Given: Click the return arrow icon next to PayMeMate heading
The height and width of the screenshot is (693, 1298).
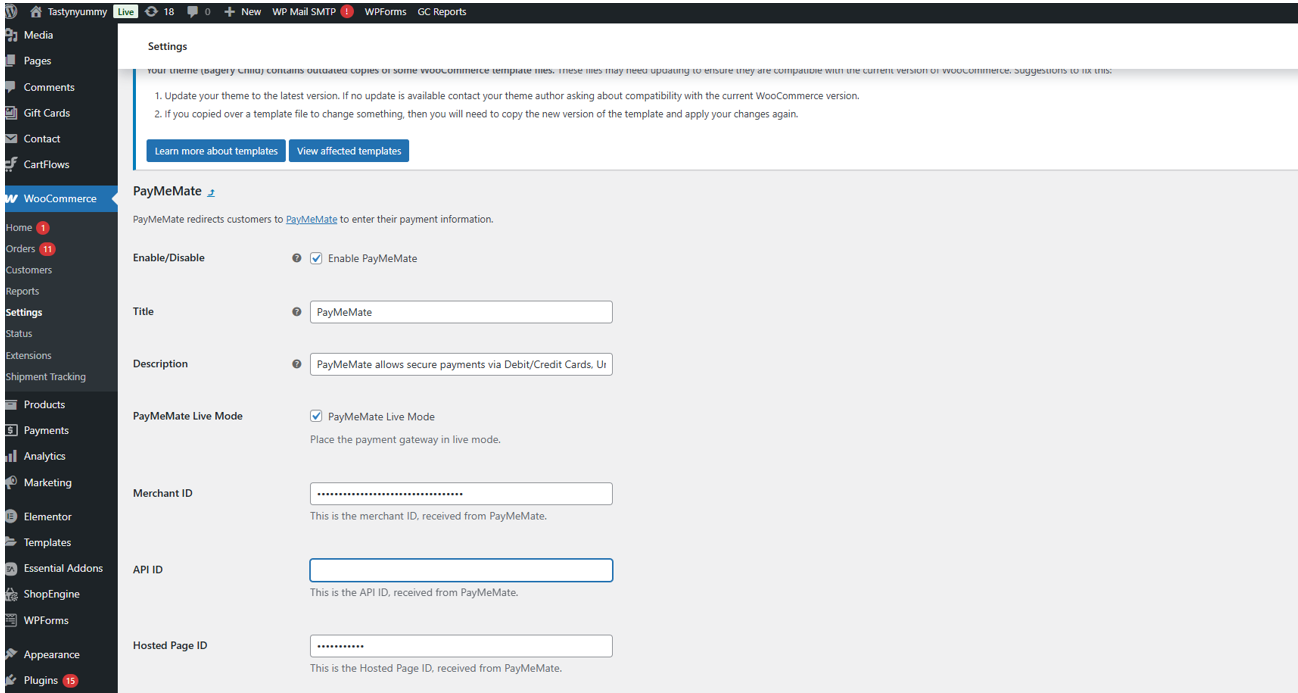Looking at the screenshot, I should 210,192.
